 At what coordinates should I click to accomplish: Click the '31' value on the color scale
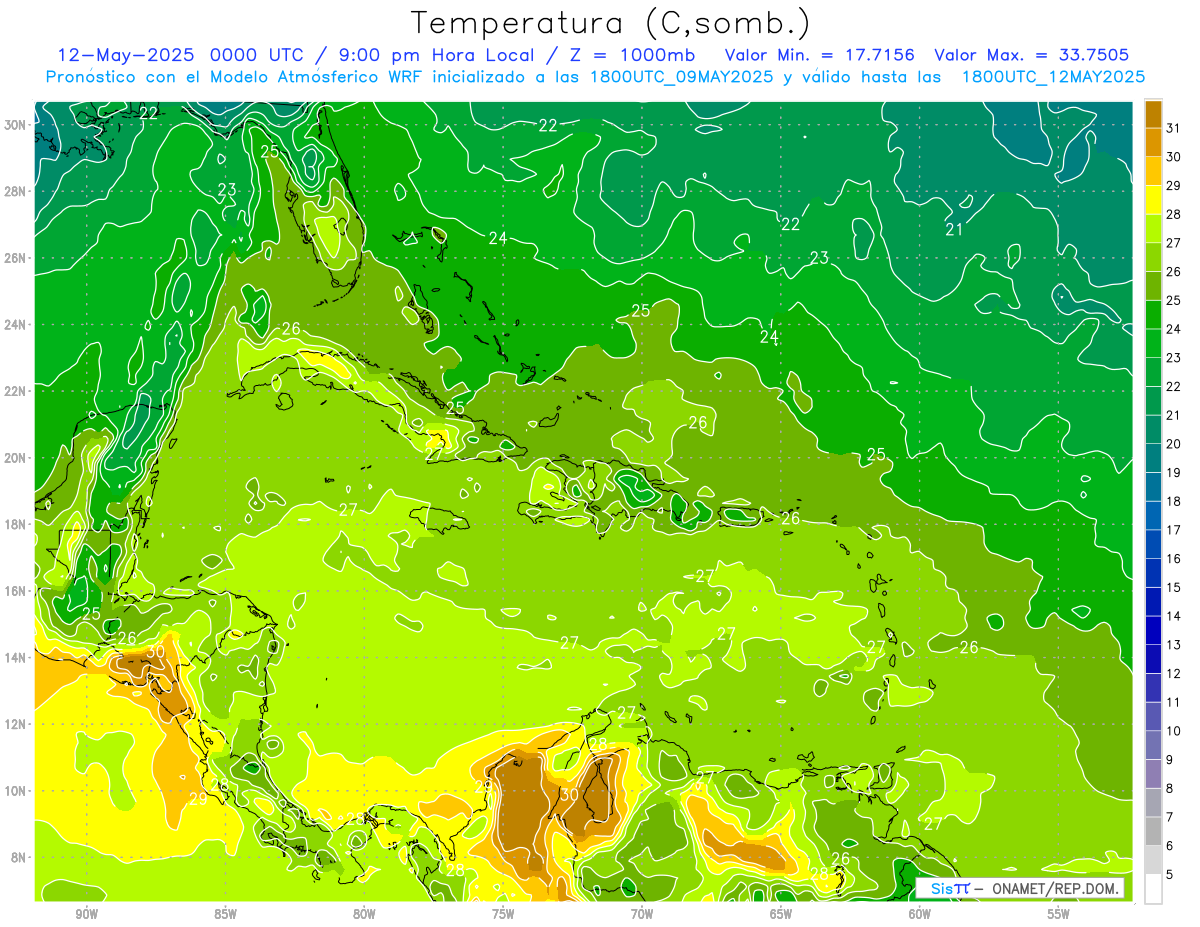click(x=1173, y=127)
